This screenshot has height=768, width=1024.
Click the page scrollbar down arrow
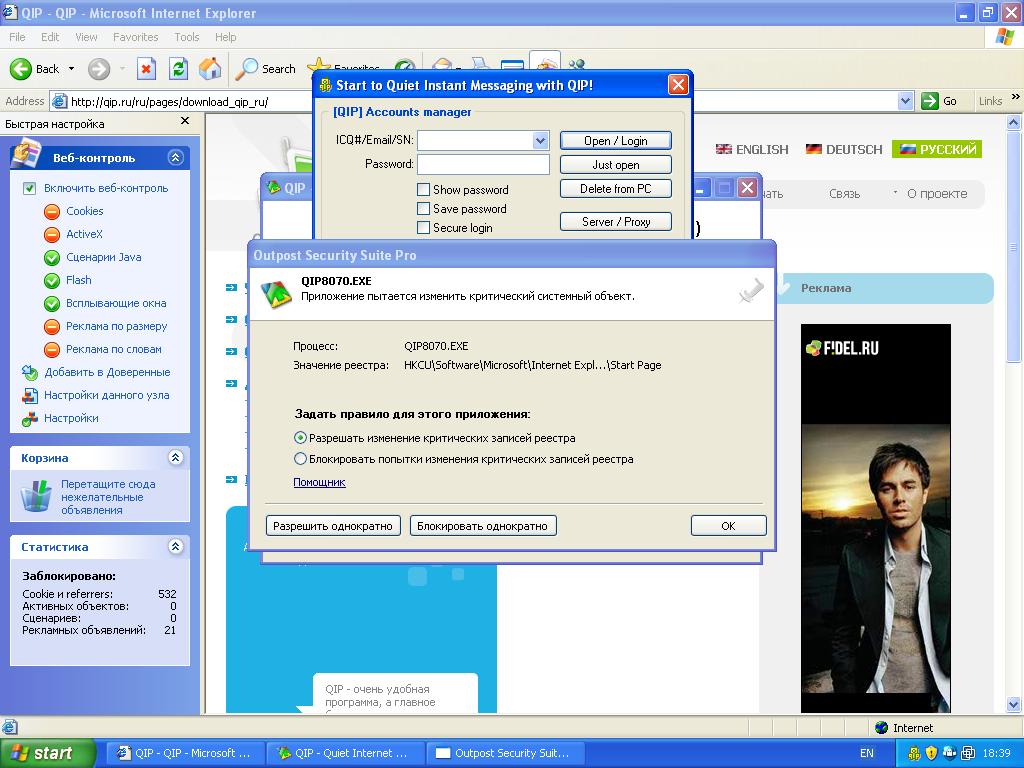pos(1014,704)
